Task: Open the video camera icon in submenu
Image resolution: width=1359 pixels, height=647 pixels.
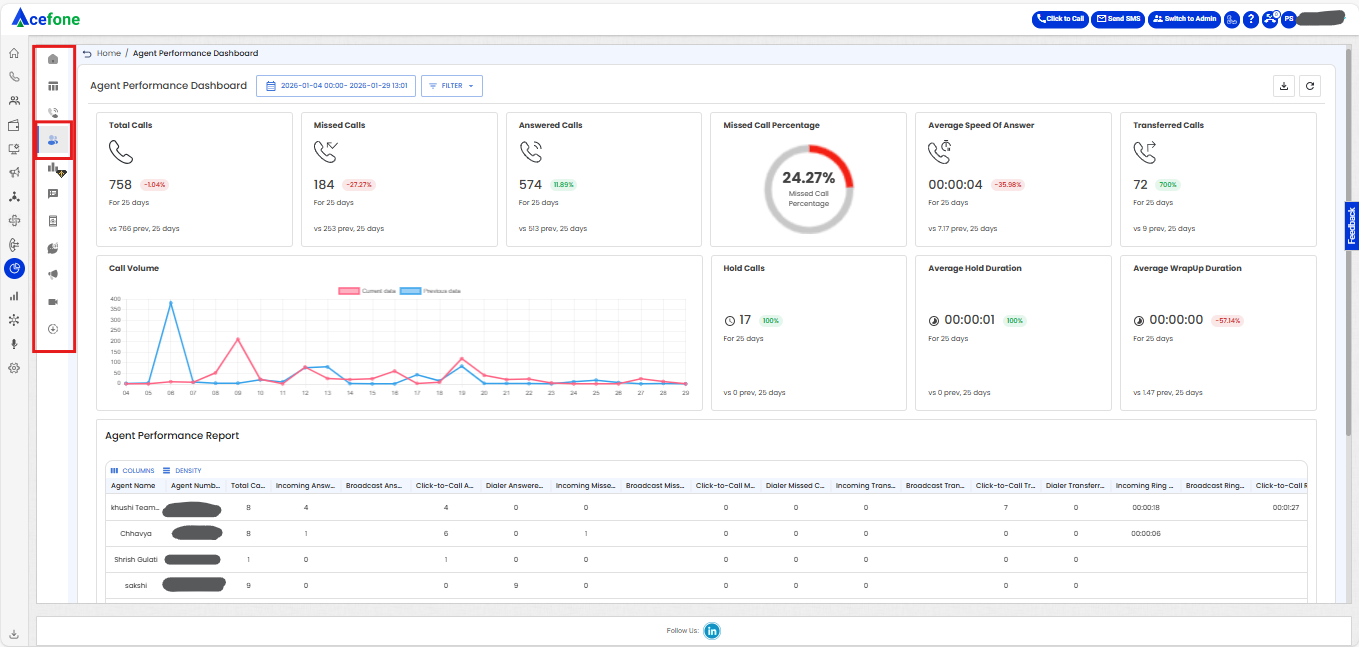Action: (53, 301)
